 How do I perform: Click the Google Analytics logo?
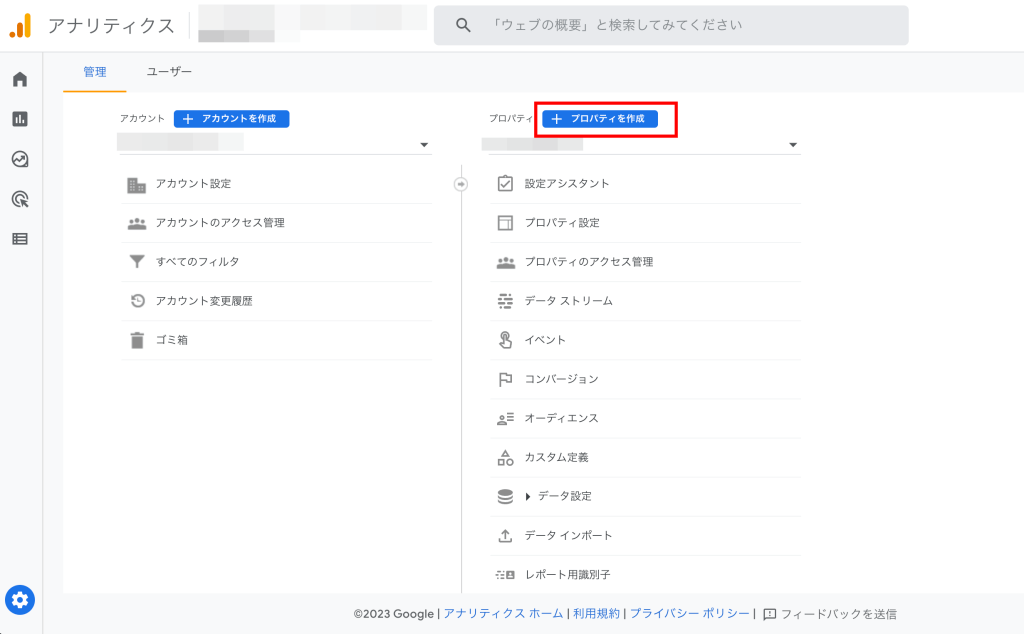click(x=20, y=25)
